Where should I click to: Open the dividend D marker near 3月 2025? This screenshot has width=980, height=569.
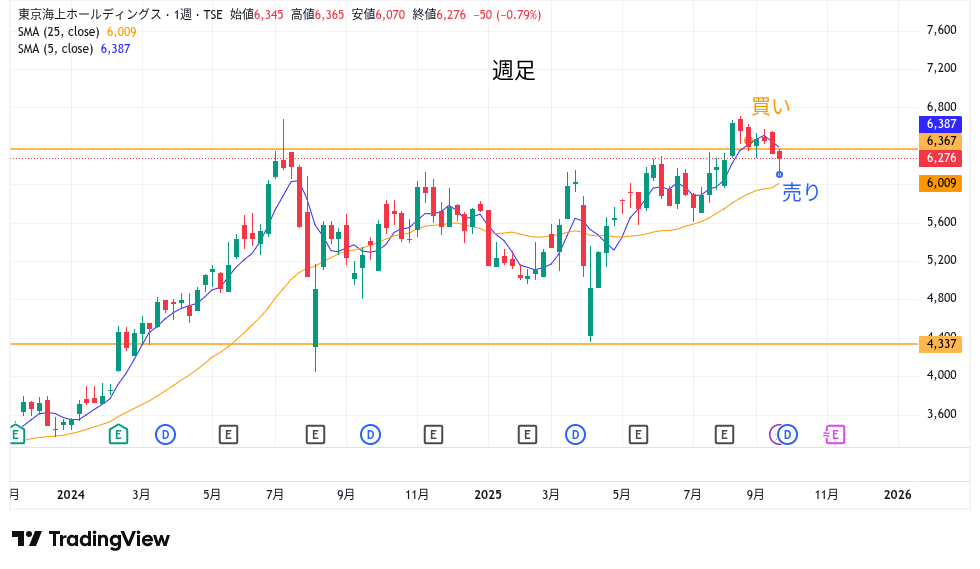pos(575,434)
